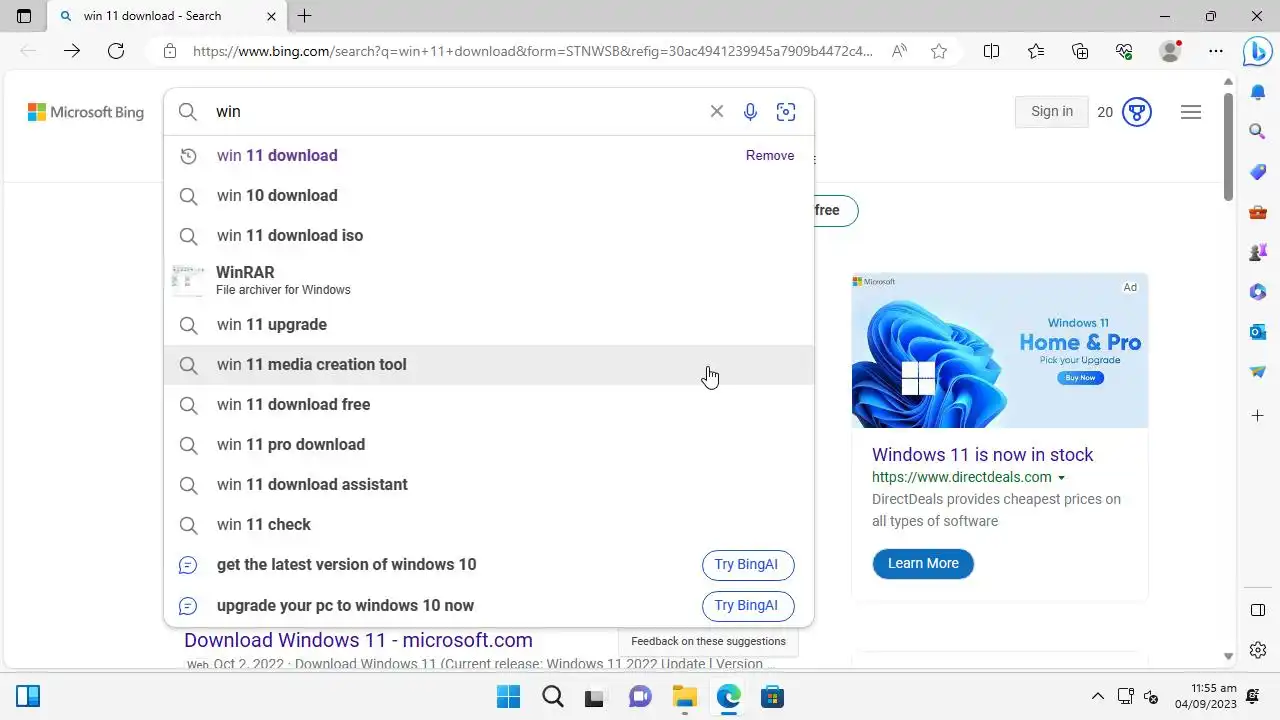View site information lock icon
Screen dimensions: 1280x720
pyautogui.click(x=170, y=51)
